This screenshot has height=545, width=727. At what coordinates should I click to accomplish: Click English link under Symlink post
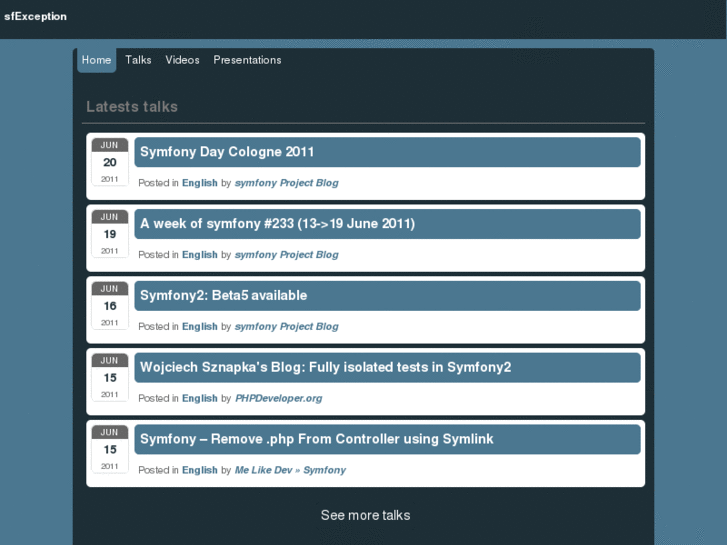pyautogui.click(x=200, y=470)
